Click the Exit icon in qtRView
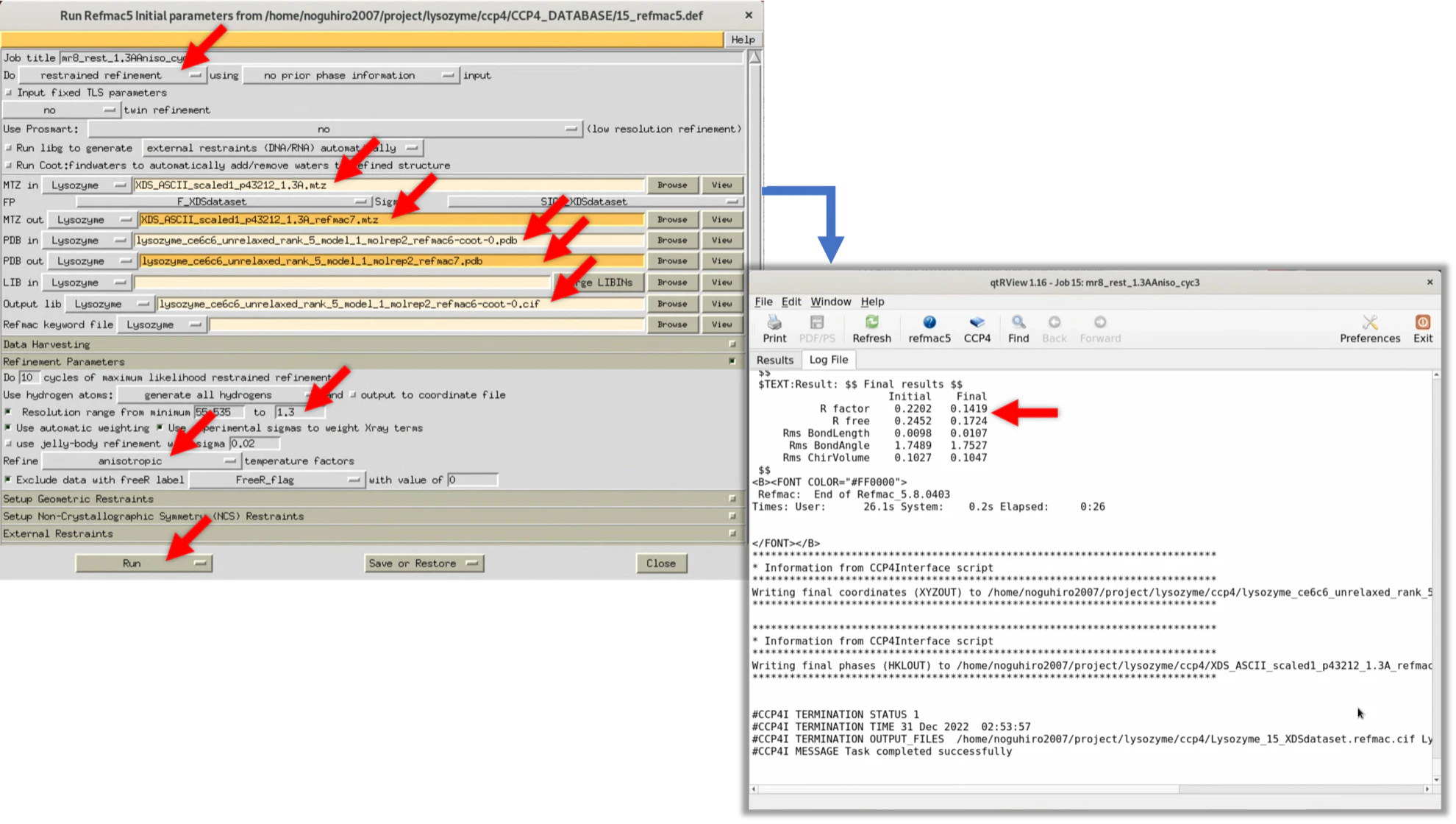This screenshot has width=1456, height=824. (1423, 322)
